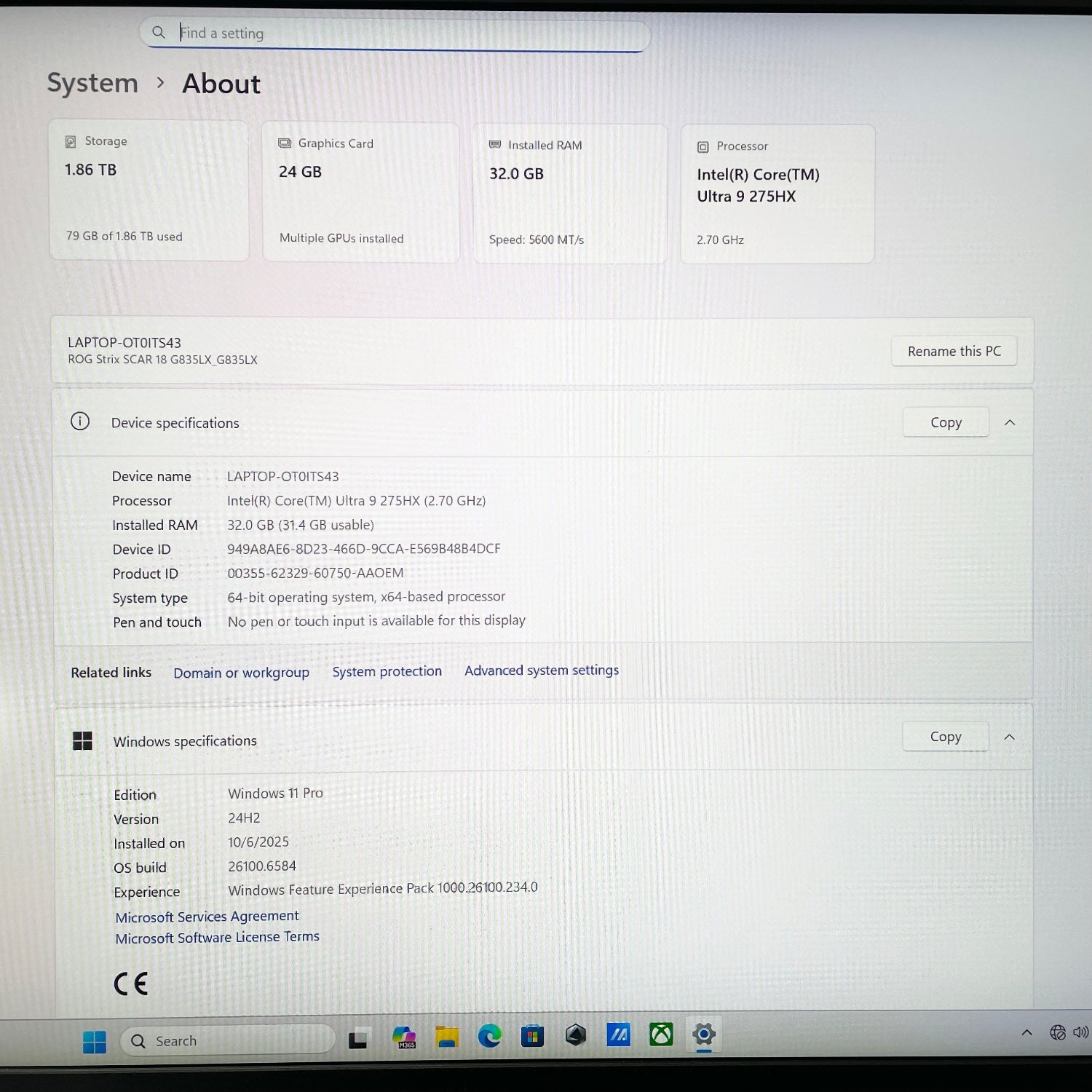Collapse the Device specifications section
This screenshot has height=1092, width=1092.
point(1010,422)
